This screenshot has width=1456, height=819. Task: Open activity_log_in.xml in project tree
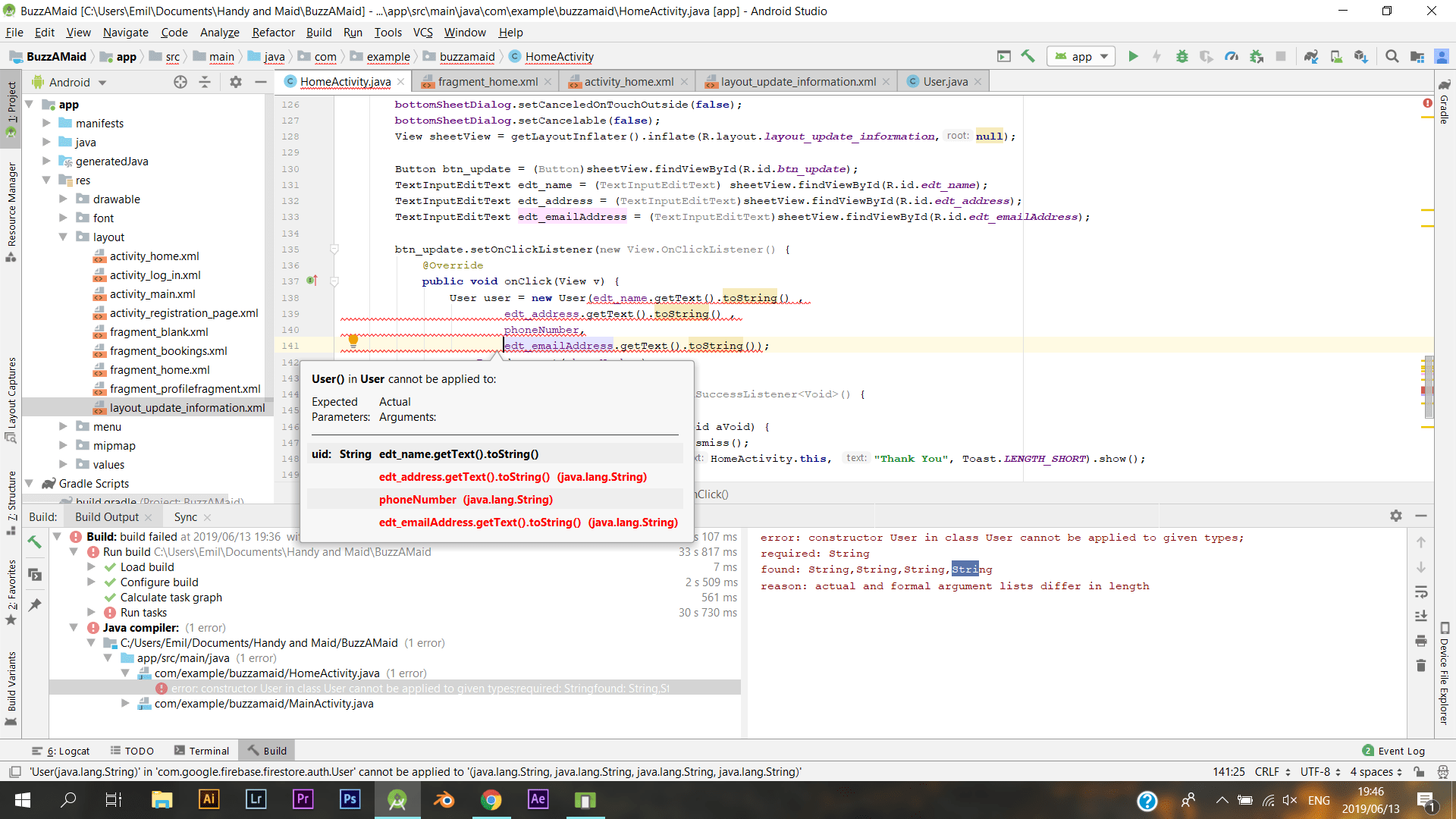[155, 275]
